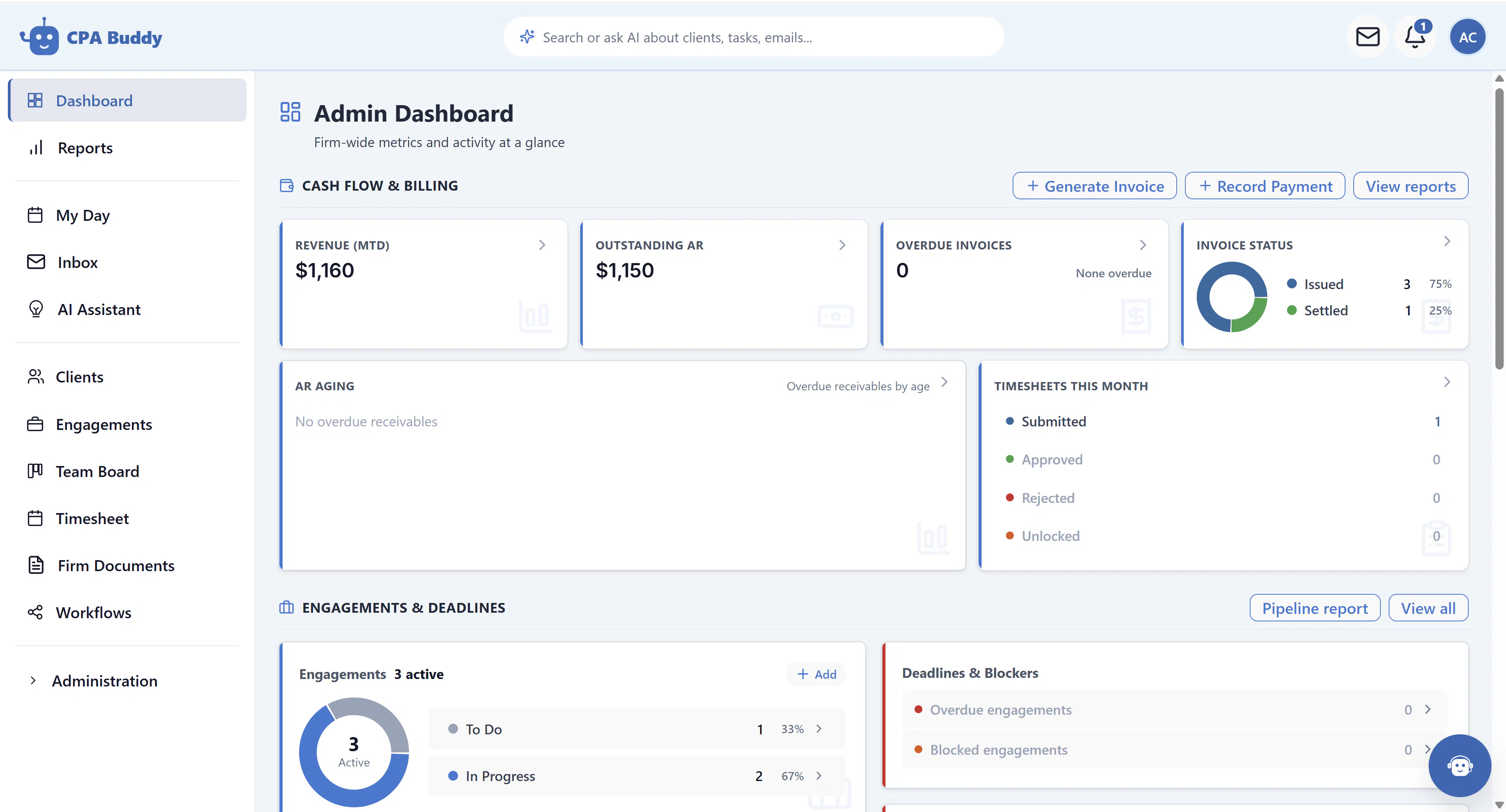Open Clients page
The image size is (1506, 812).
click(x=128, y=377)
